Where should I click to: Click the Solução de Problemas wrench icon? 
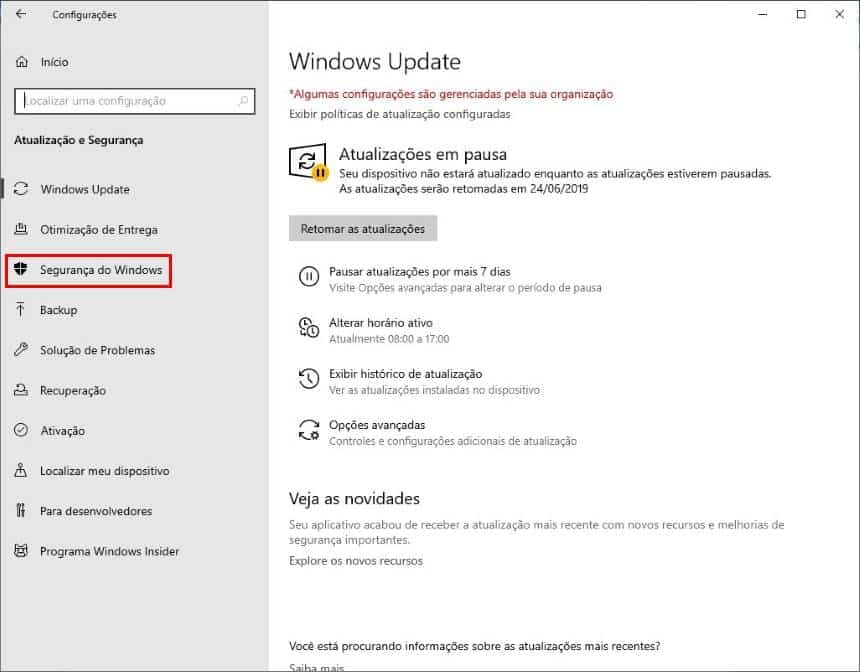(x=21, y=350)
